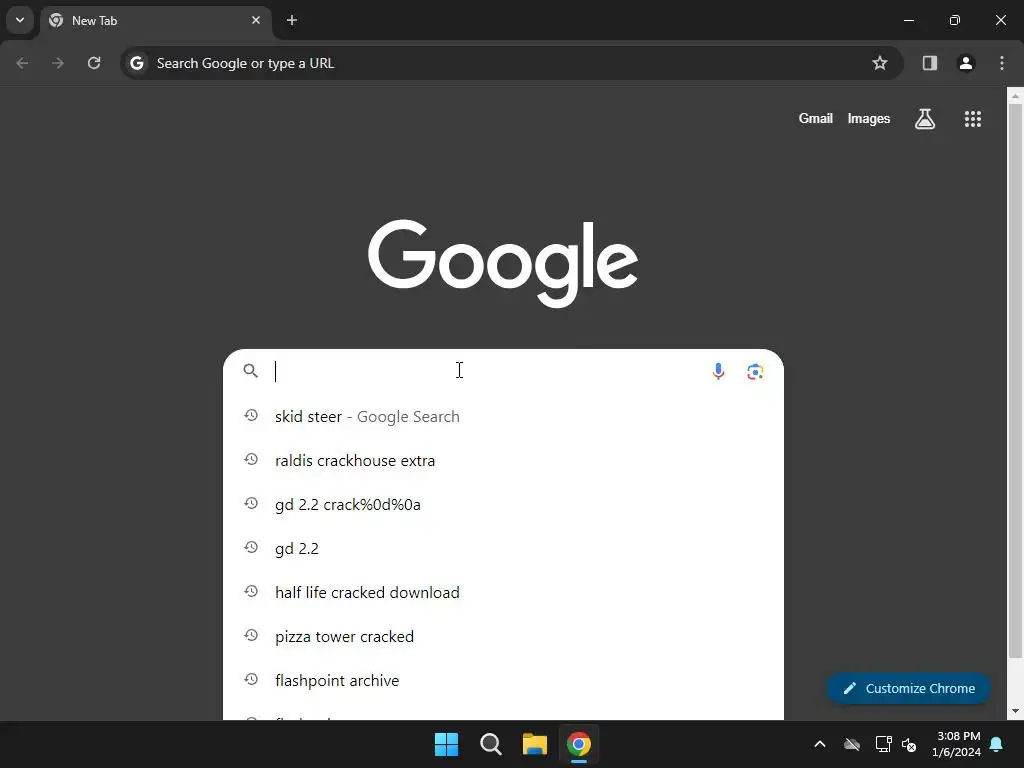Open the Images link
This screenshot has height=768, width=1024.
point(869,119)
